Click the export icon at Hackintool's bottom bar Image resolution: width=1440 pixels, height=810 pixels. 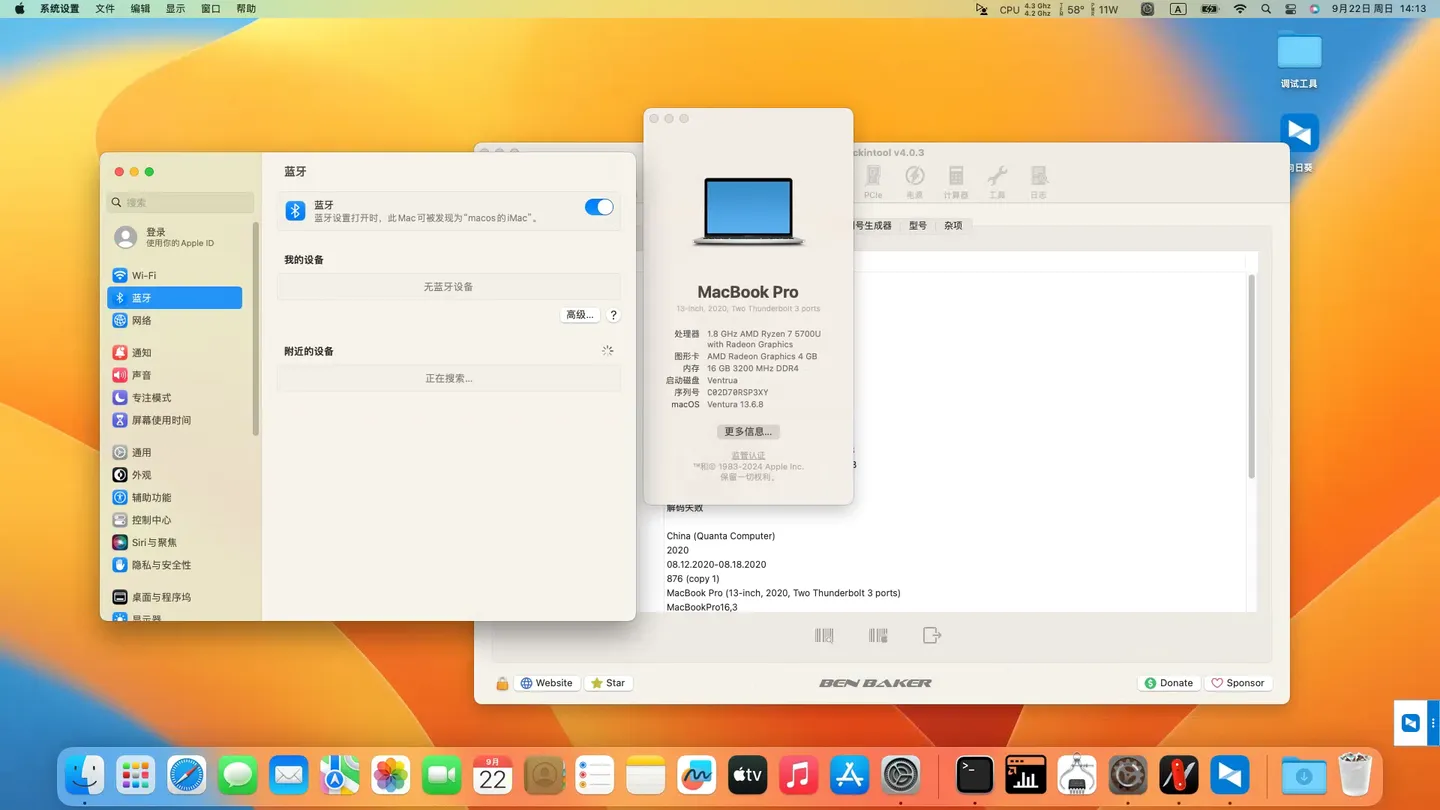coord(932,634)
